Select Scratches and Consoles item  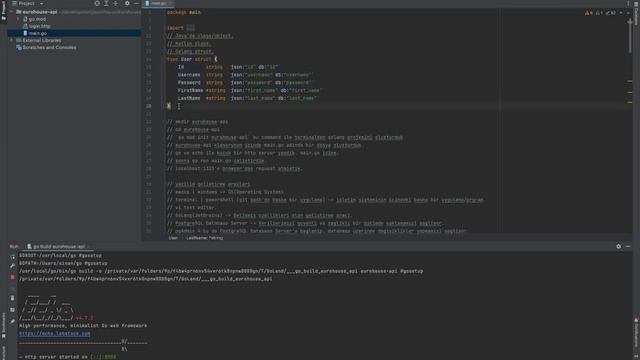(49, 47)
